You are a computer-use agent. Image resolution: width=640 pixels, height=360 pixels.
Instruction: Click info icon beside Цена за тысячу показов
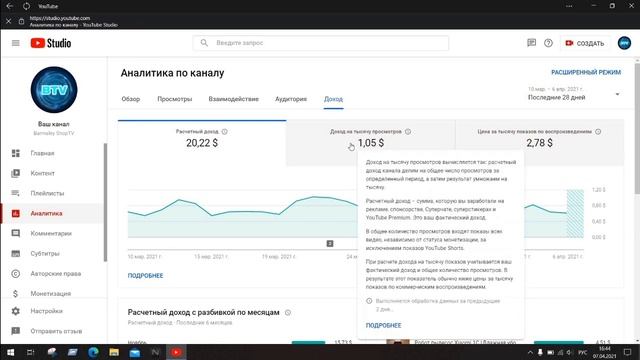point(598,131)
